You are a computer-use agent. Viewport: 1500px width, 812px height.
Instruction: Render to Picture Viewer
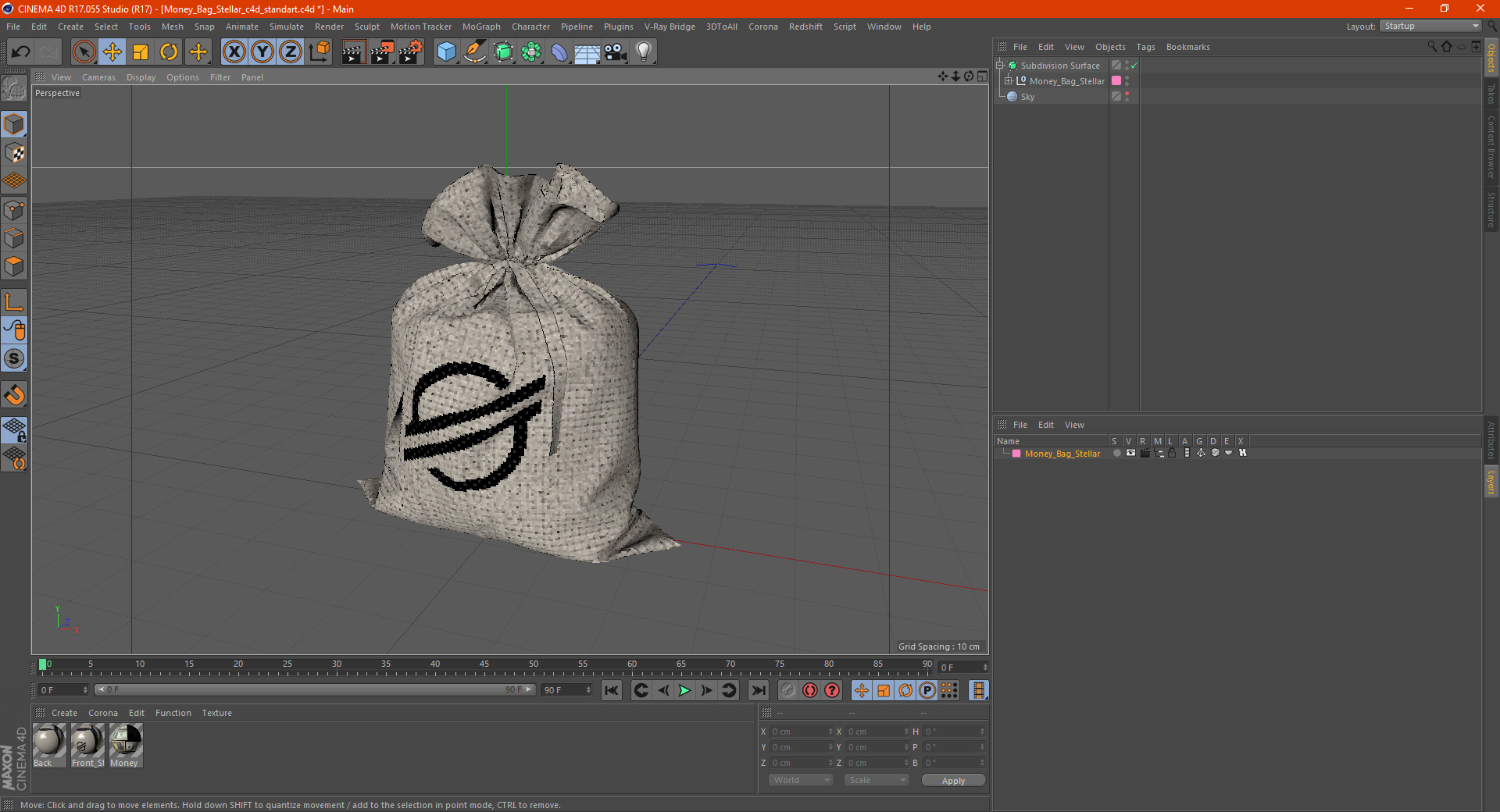(x=382, y=52)
